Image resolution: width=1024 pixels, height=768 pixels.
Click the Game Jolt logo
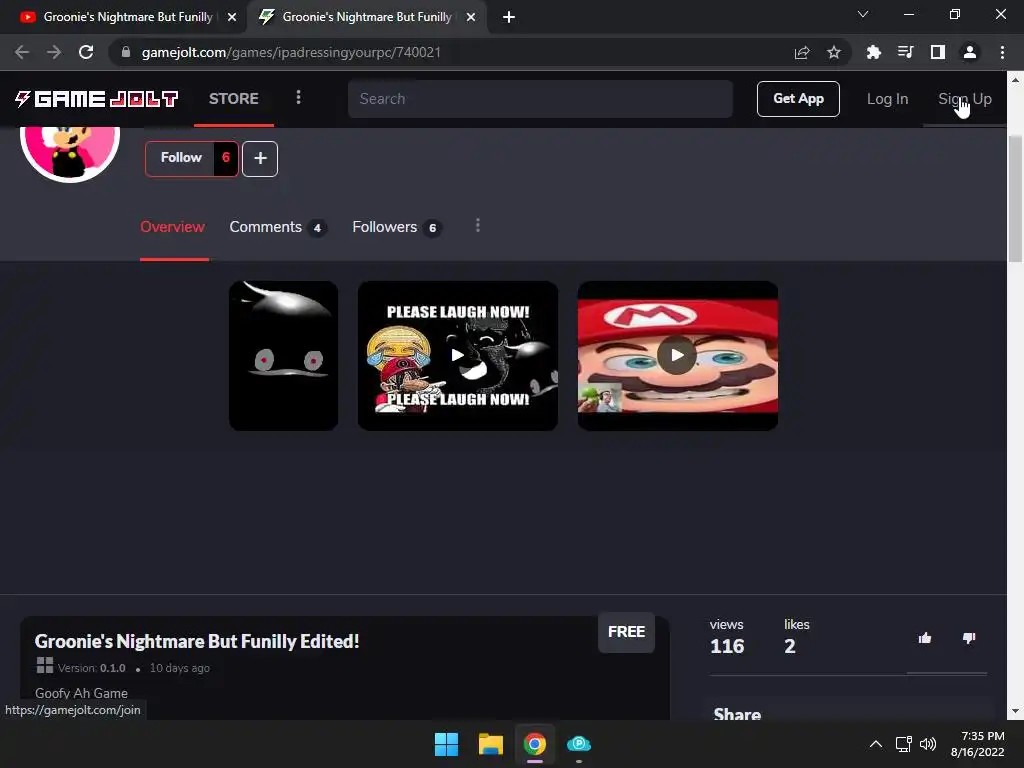pos(97,99)
